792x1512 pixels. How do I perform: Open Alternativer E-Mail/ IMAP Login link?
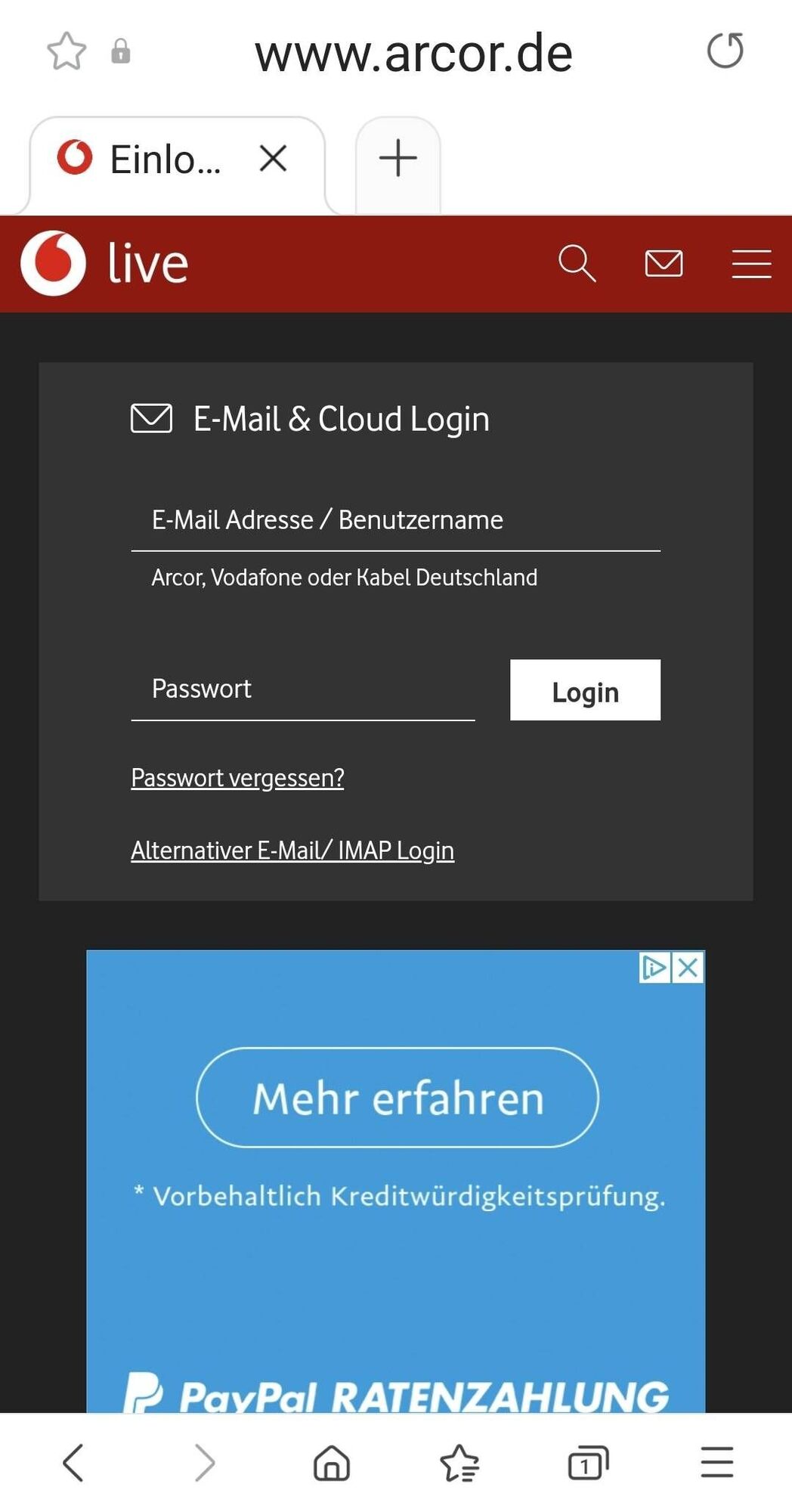pyautogui.click(x=292, y=850)
